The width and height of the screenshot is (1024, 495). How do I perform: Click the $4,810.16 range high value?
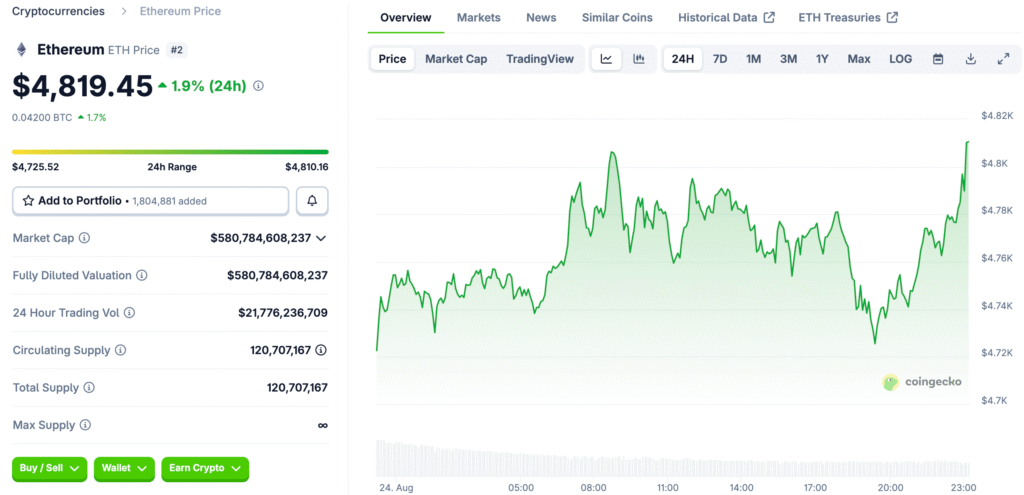[306, 167]
